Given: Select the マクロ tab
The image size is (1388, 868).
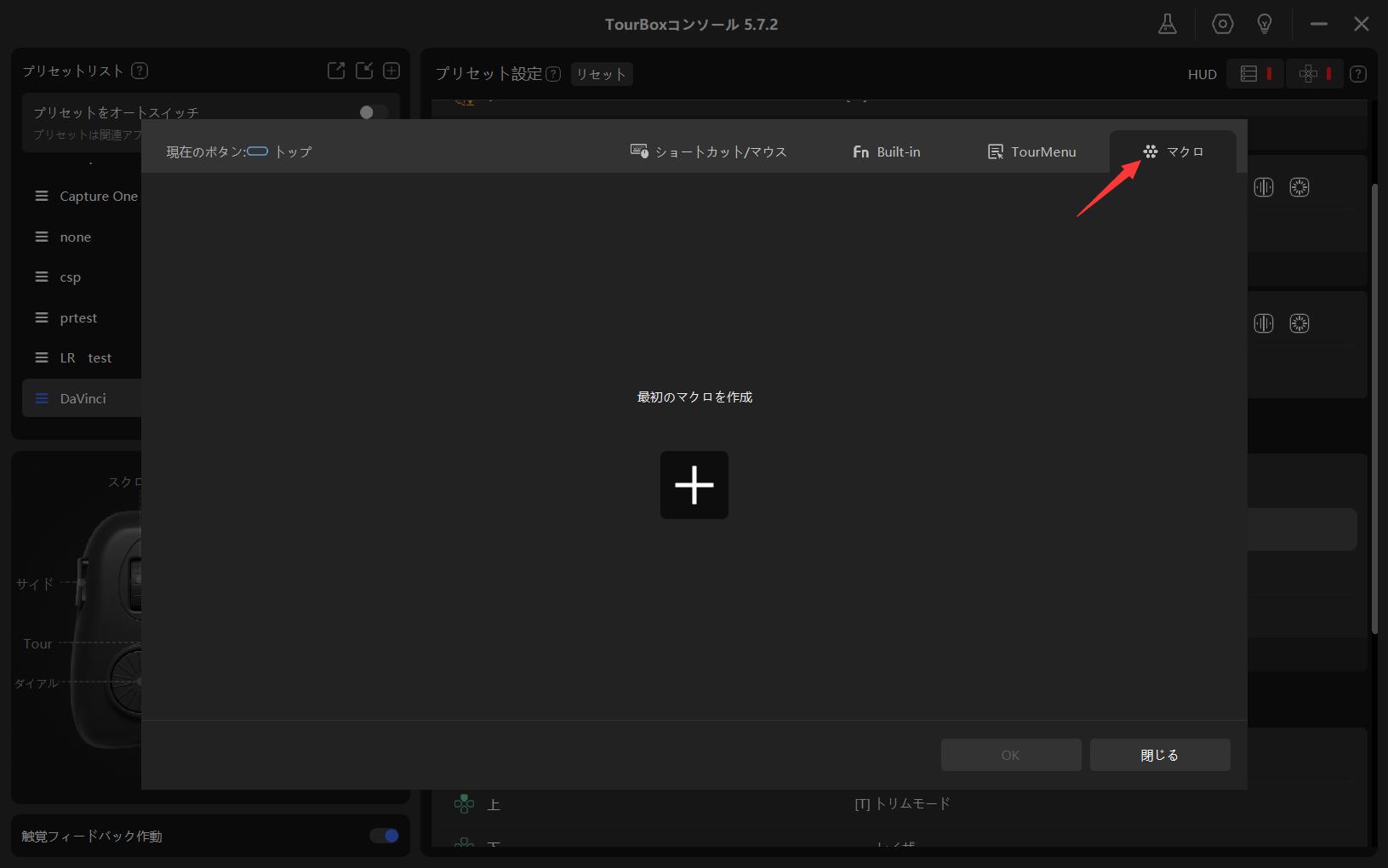Looking at the screenshot, I should (x=1173, y=151).
